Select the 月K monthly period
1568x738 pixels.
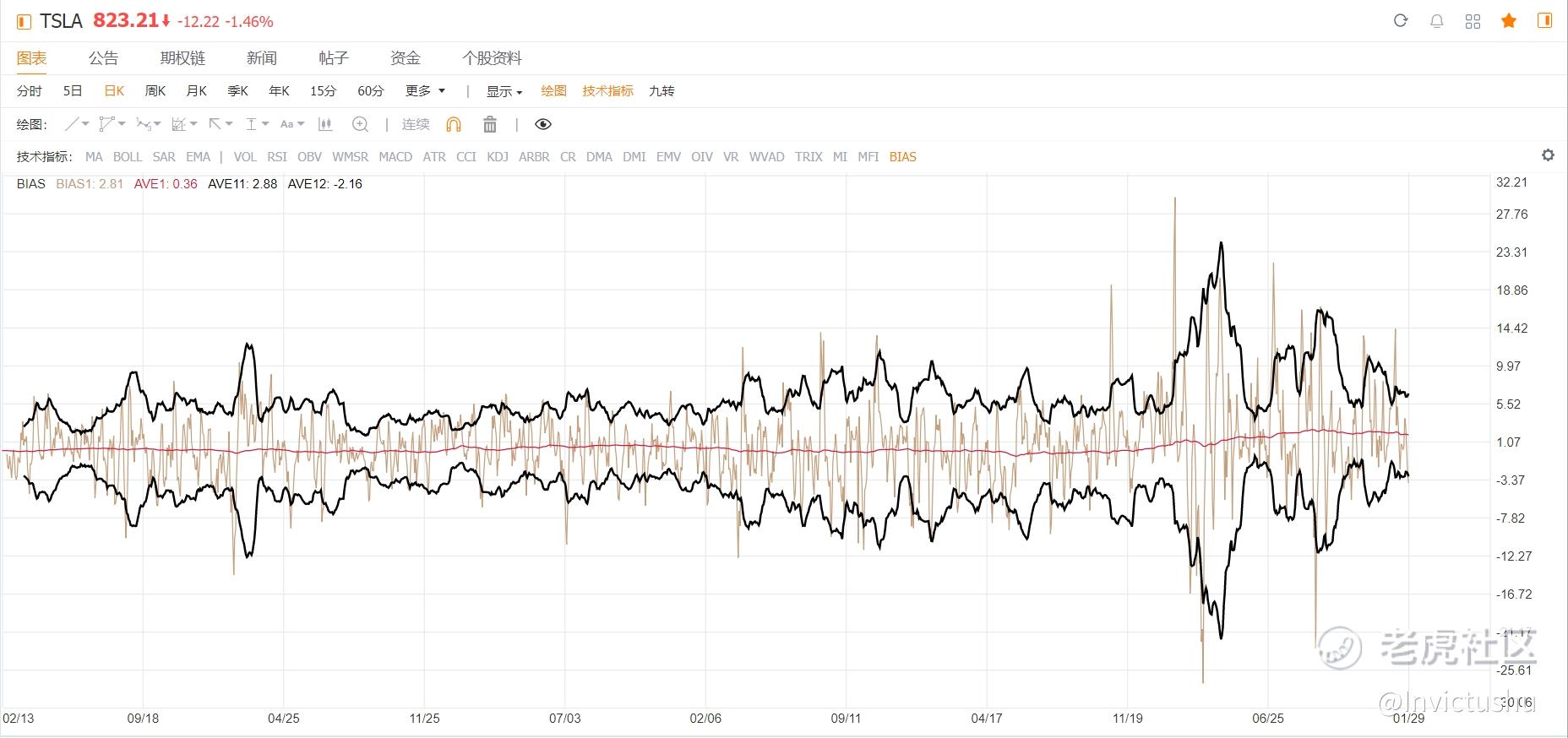pyautogui.click(x=197, y=91)
